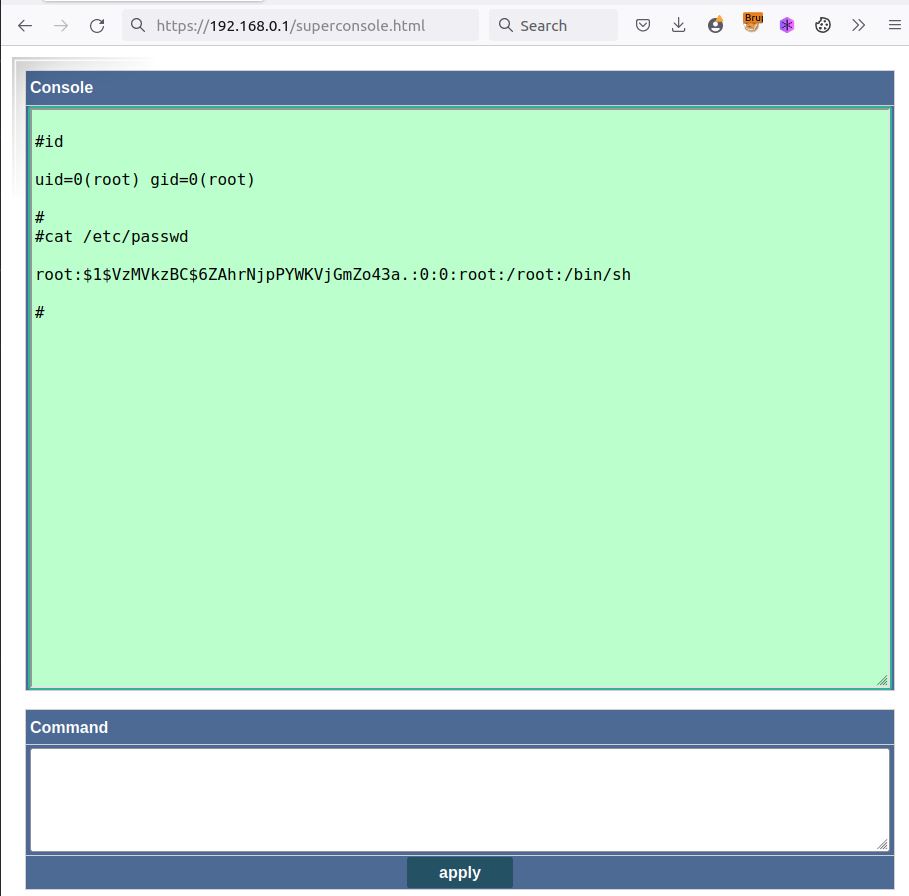Expand the toolbar overflow chevron
Screen dimensions: 909x896
click(858, 26)
